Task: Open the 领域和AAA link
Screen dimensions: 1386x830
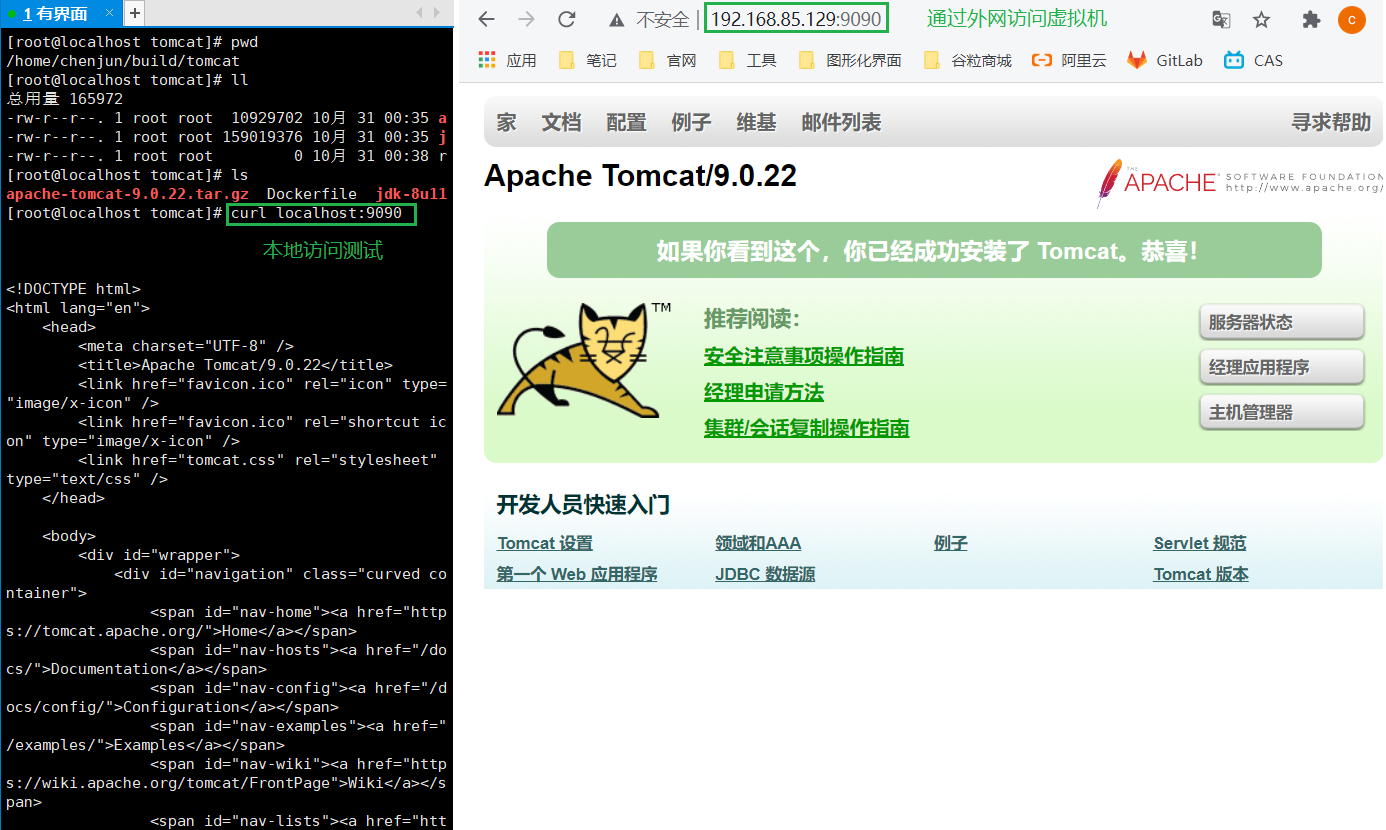Action: pos(758,543)
